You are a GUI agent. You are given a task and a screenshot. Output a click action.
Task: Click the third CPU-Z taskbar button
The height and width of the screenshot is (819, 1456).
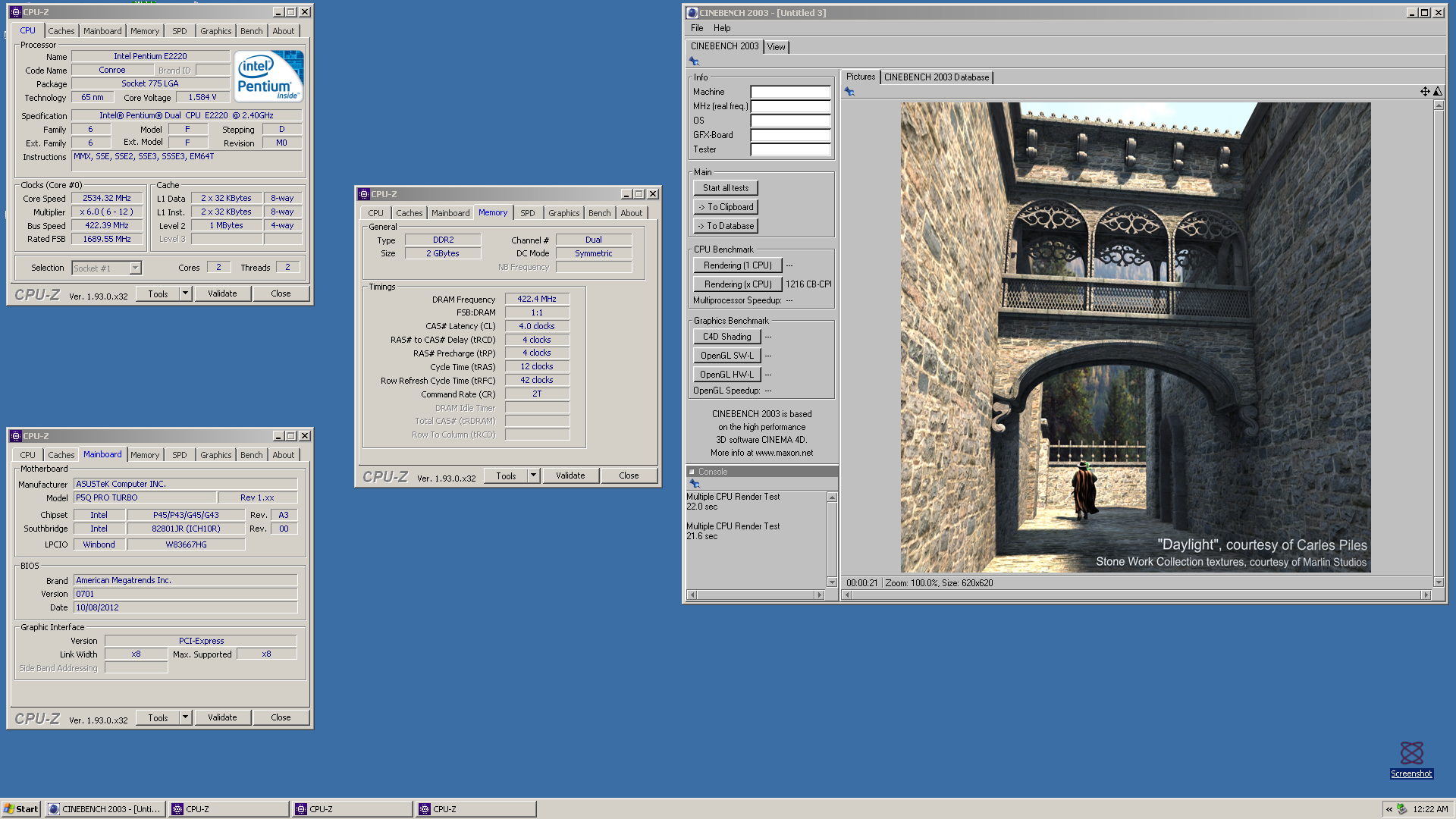tap(475, 809)
